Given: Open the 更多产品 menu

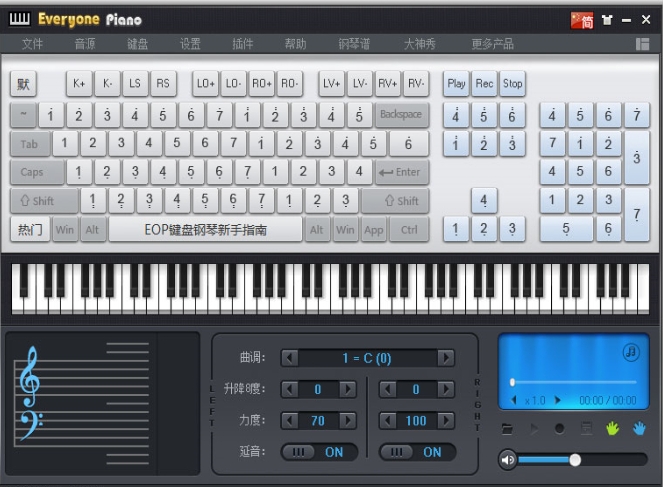Looking at the screenshot, I should 493,44.
